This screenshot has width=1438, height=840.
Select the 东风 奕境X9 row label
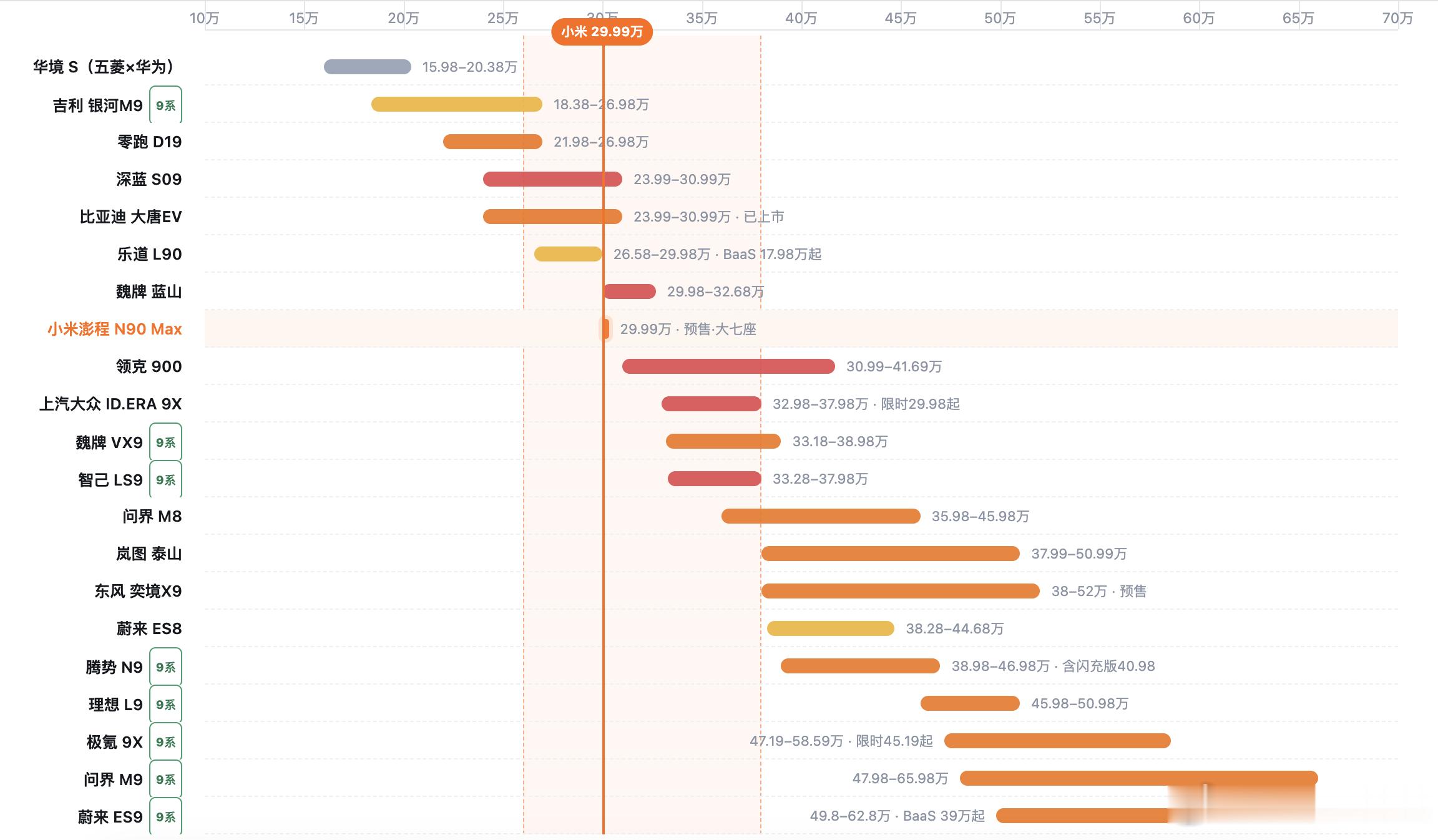coord(139,591)
